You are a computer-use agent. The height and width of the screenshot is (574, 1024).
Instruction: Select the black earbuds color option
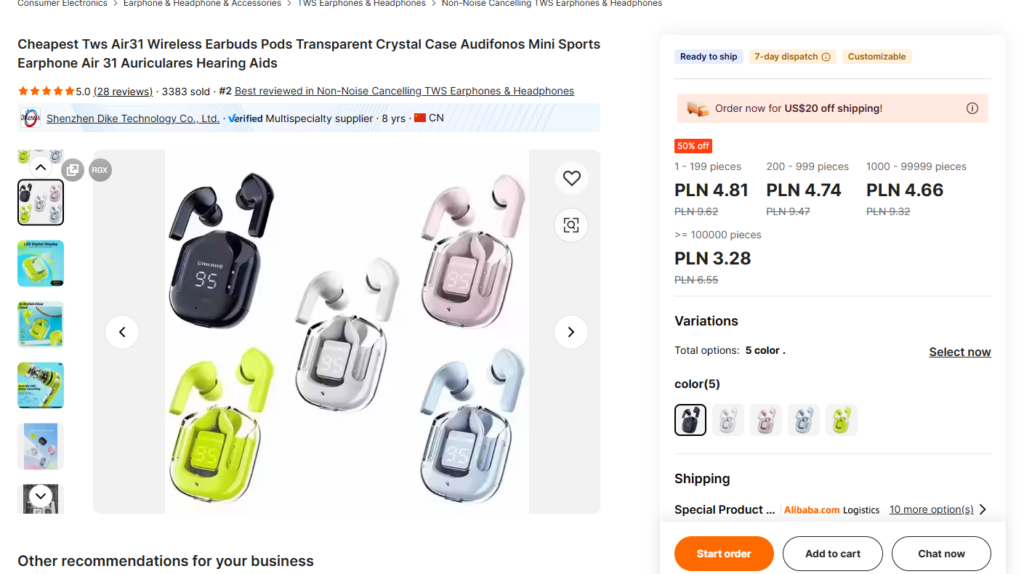690,420
